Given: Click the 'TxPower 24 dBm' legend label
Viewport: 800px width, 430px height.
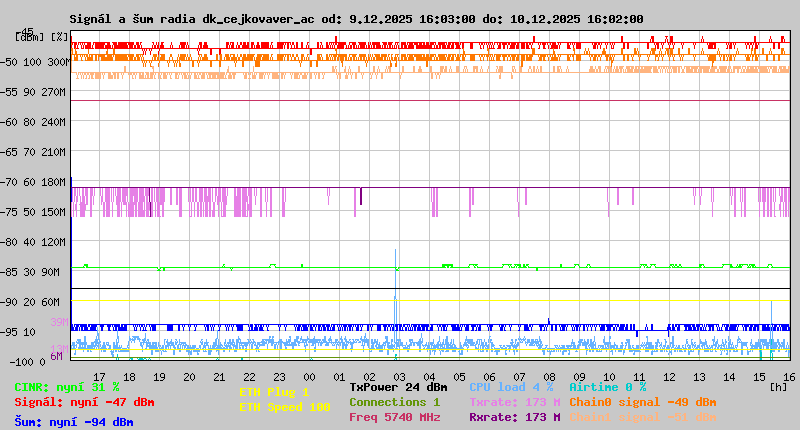Looking at the screenshot, I should click(398, 387).
